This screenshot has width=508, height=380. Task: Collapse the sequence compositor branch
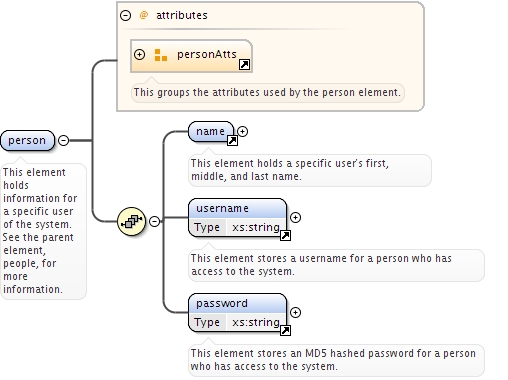point(154,221)
